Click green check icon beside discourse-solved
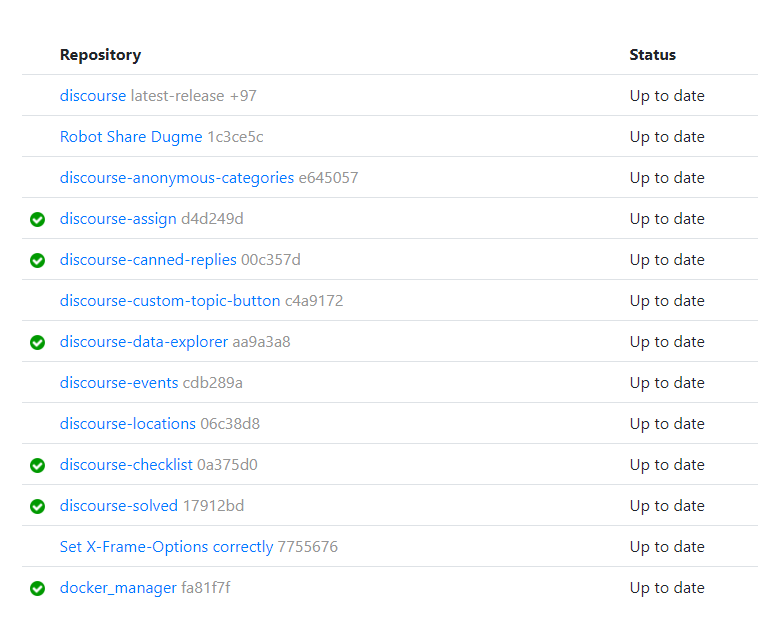The image size is (758, 629). click(x=37, y=506)
